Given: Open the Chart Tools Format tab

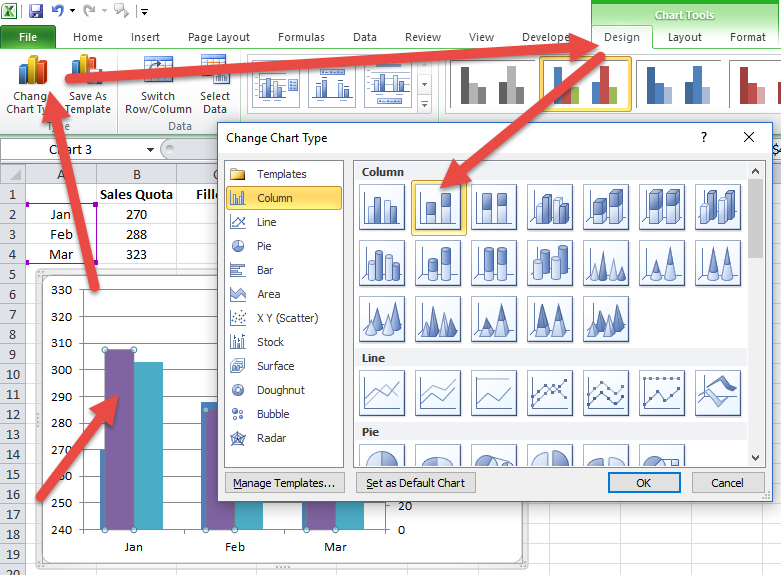Looking at the screenshot, I should point(748,37).
